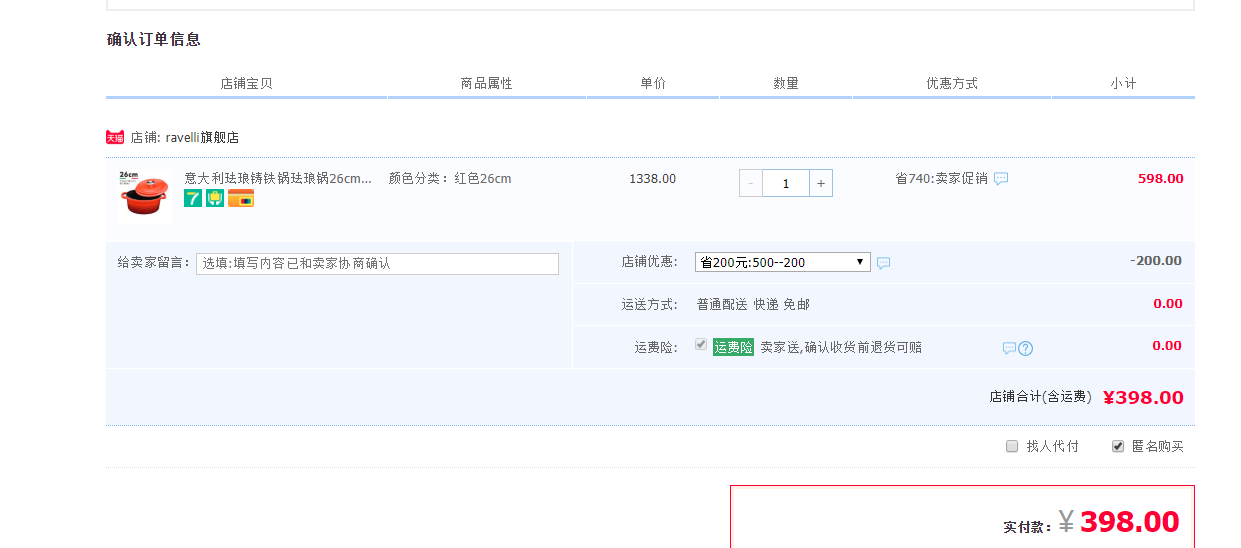Viewport: 1241px width, 548px height.
Task: Click the green 运费险 badge
Action: pos(733,347)
